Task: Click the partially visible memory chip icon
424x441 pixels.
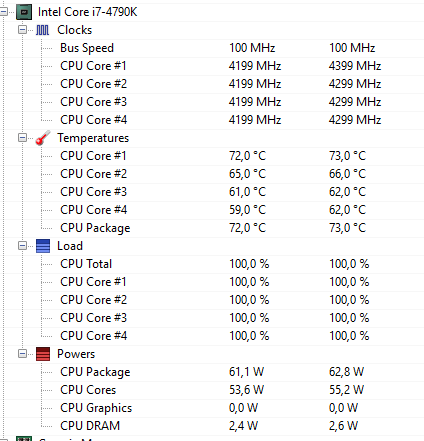Action: pos(24,439)
